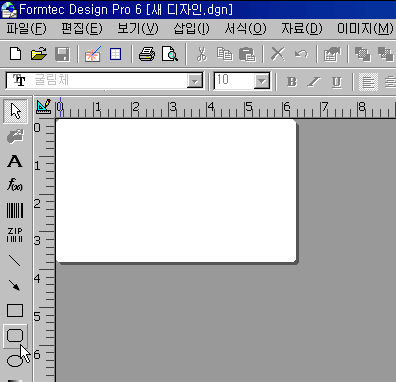Image resolution: width=396 pixels, height=382 pixels.
Task: Click the floppy disk Save icon
Action: [62, 54]
